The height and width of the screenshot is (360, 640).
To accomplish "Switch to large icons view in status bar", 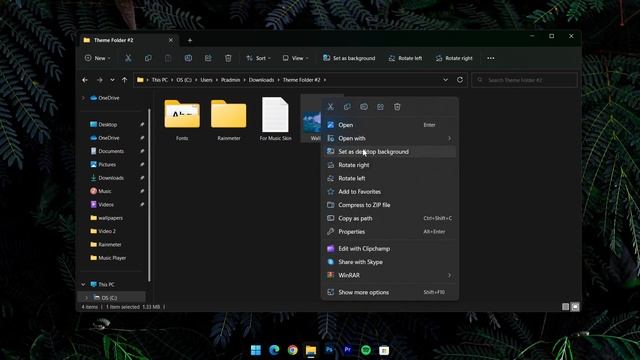I will click(575, 307).
